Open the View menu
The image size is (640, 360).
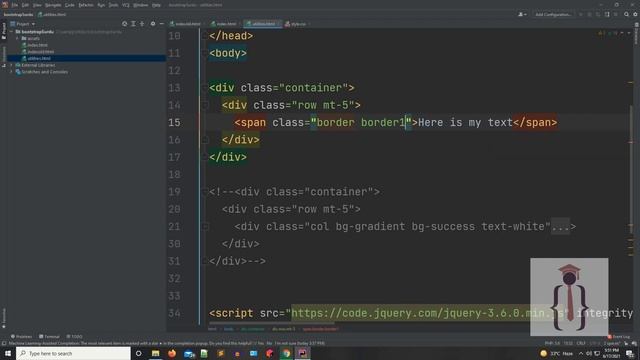click(x=37, y=5)
